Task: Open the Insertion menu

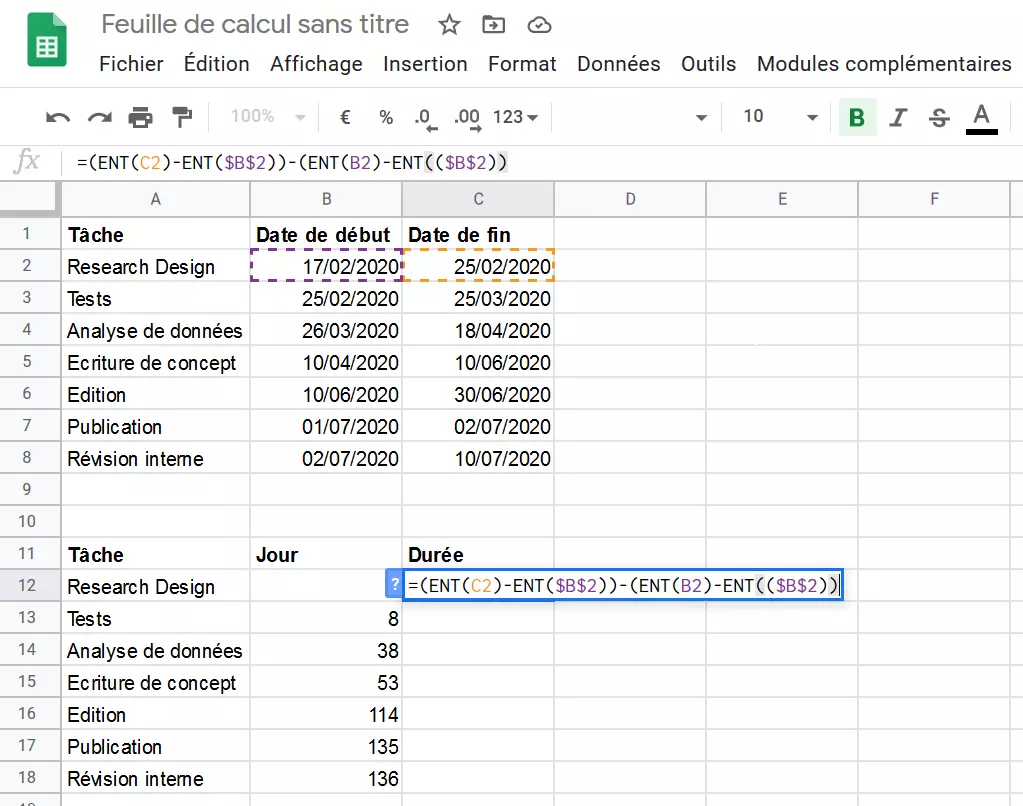Action: (x=425, y=64)
